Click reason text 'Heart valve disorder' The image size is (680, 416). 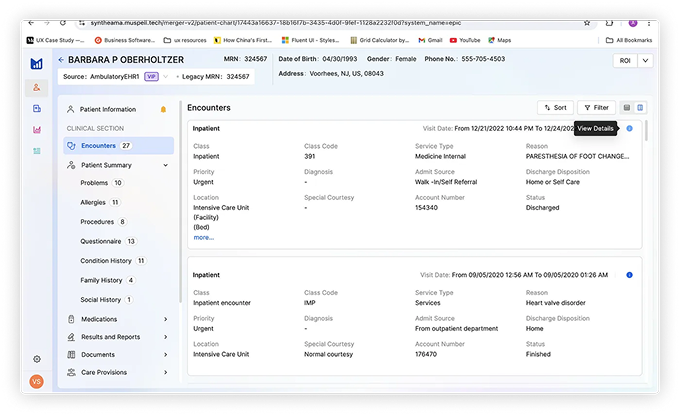(x=556, y=303)
